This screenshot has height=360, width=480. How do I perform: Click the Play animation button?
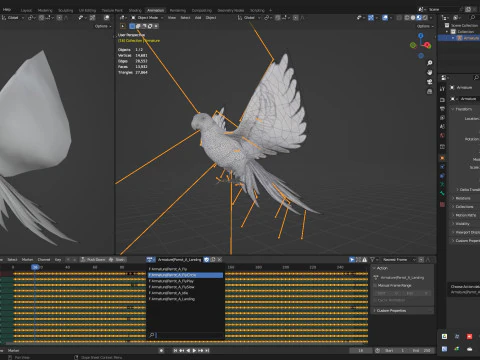[194, 350]
